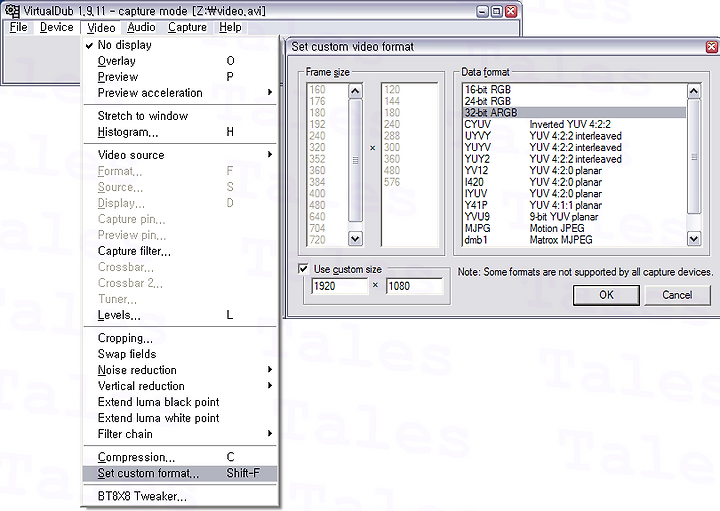Screen dimensions: 720x511
Task: Choose Stretch to window
Action: coord(180,116)
